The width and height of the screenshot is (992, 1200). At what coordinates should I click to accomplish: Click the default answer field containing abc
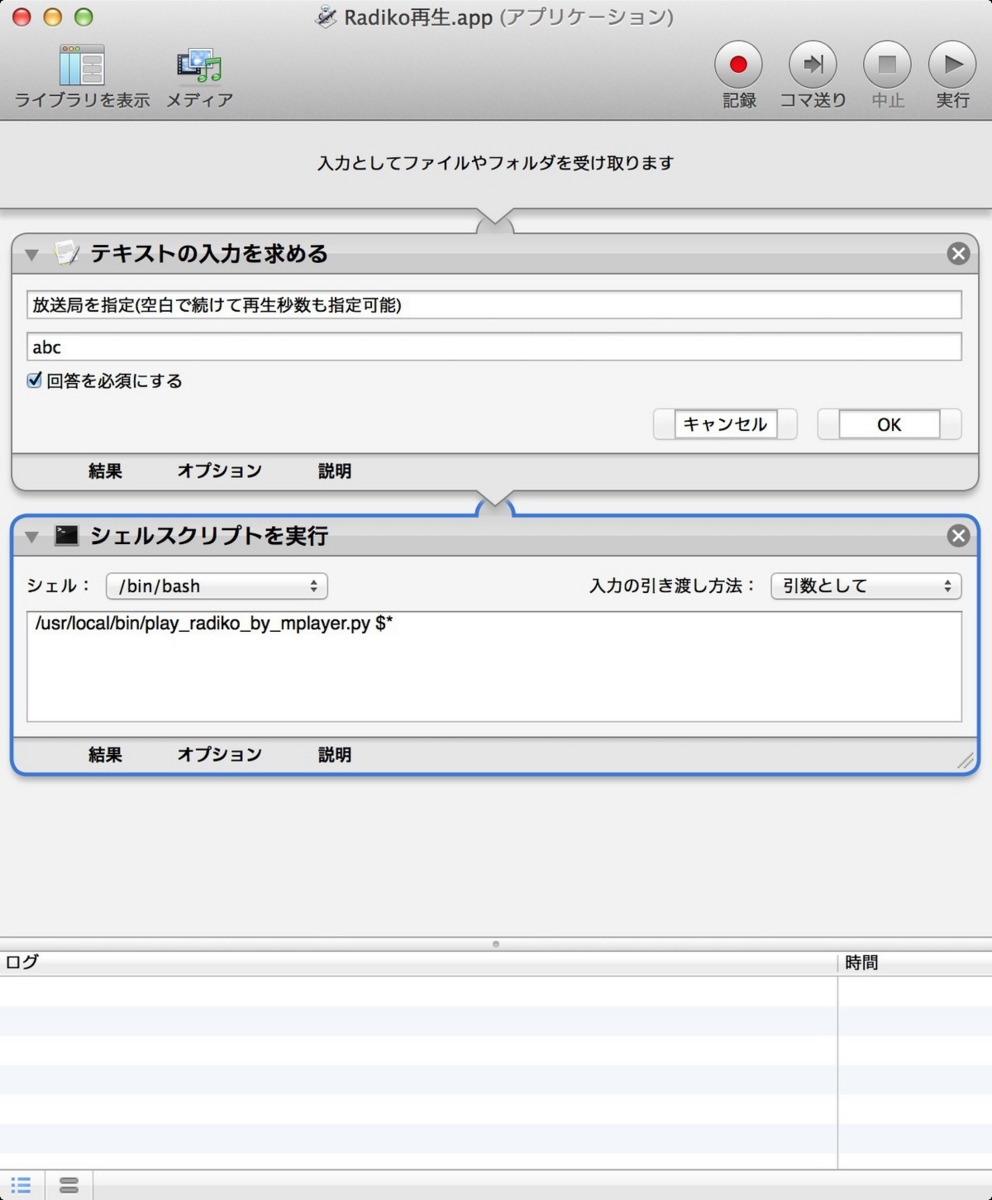[x=495, y=347]
